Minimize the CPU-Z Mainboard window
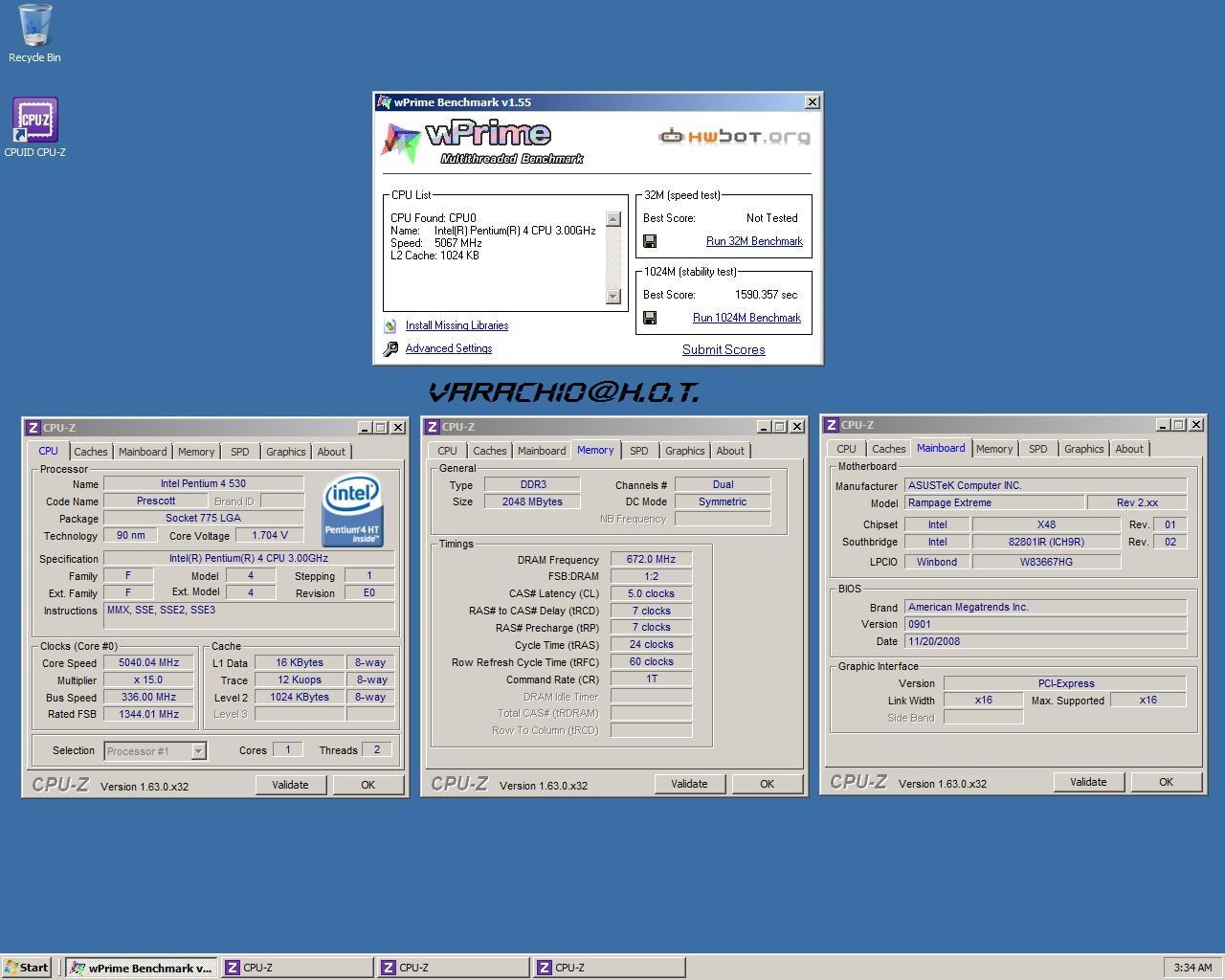 1163,425
